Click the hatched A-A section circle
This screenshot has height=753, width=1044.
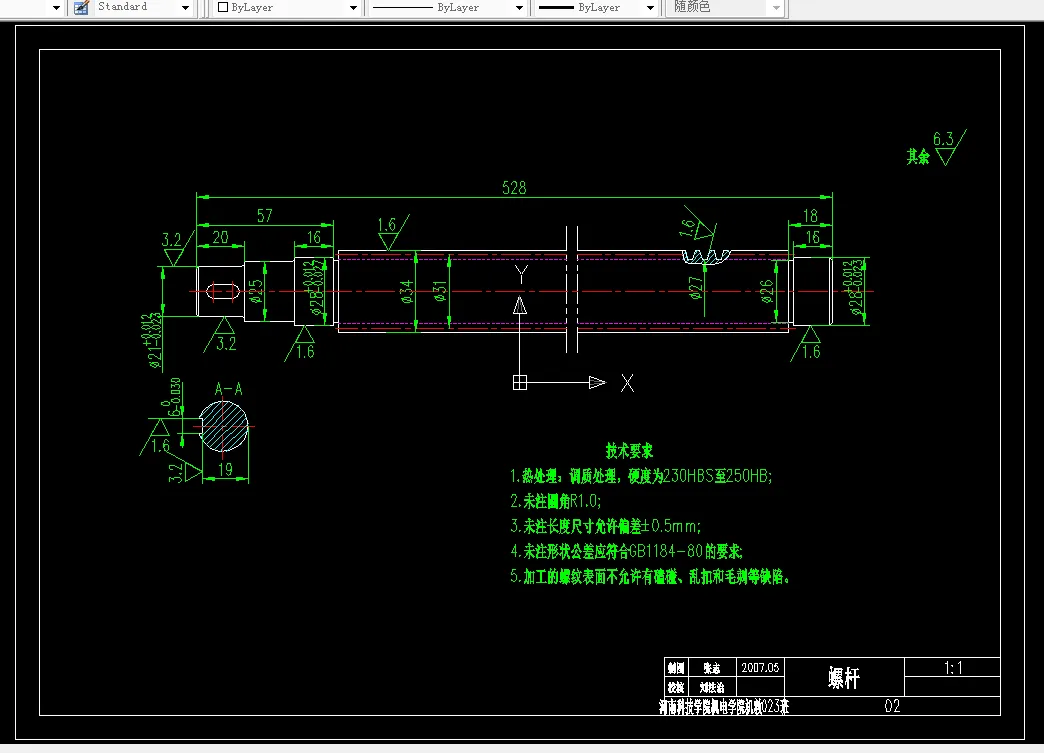pos(224,426)
